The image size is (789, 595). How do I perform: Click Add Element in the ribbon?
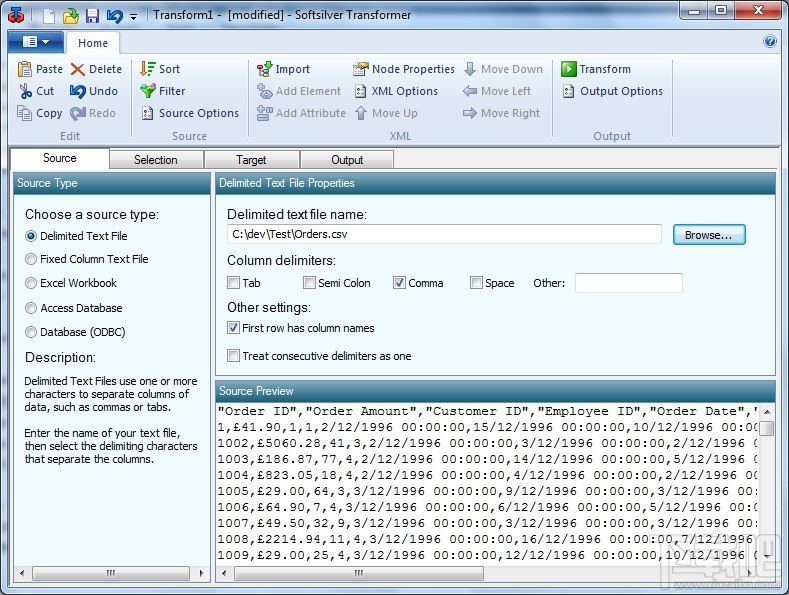[x=299, y=91]
